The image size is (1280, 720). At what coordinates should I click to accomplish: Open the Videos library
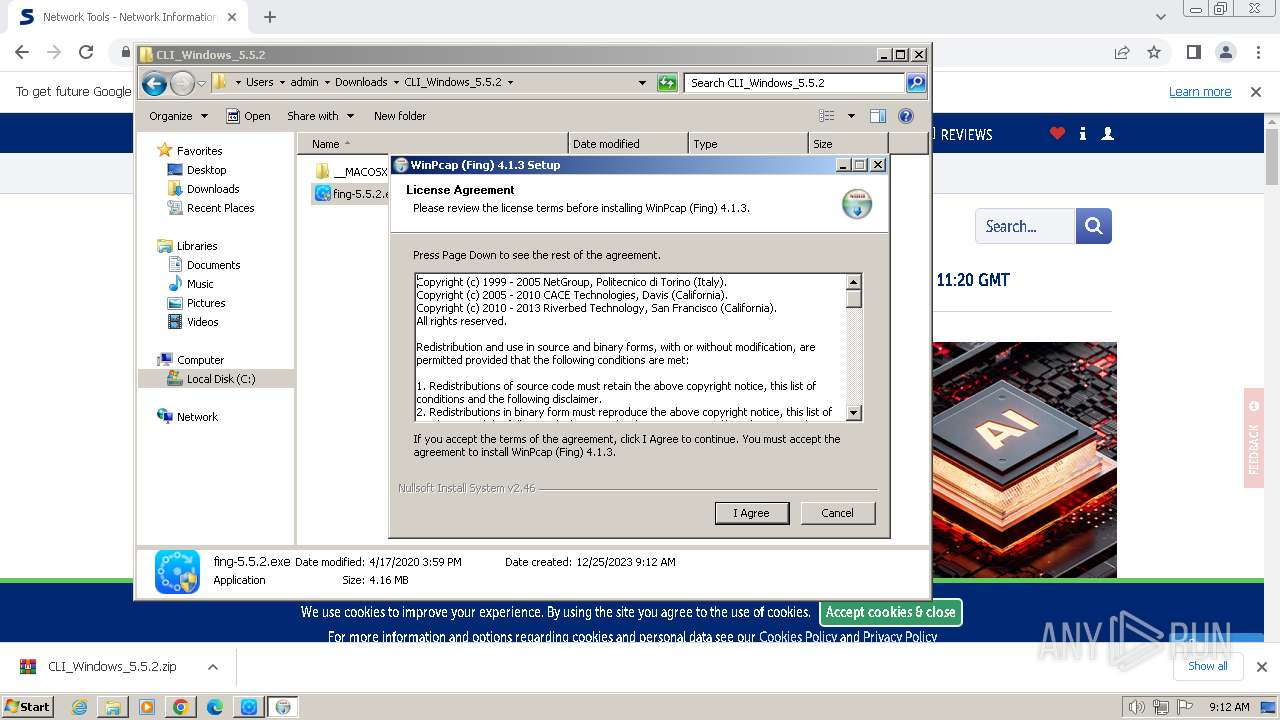pos(202,322)
